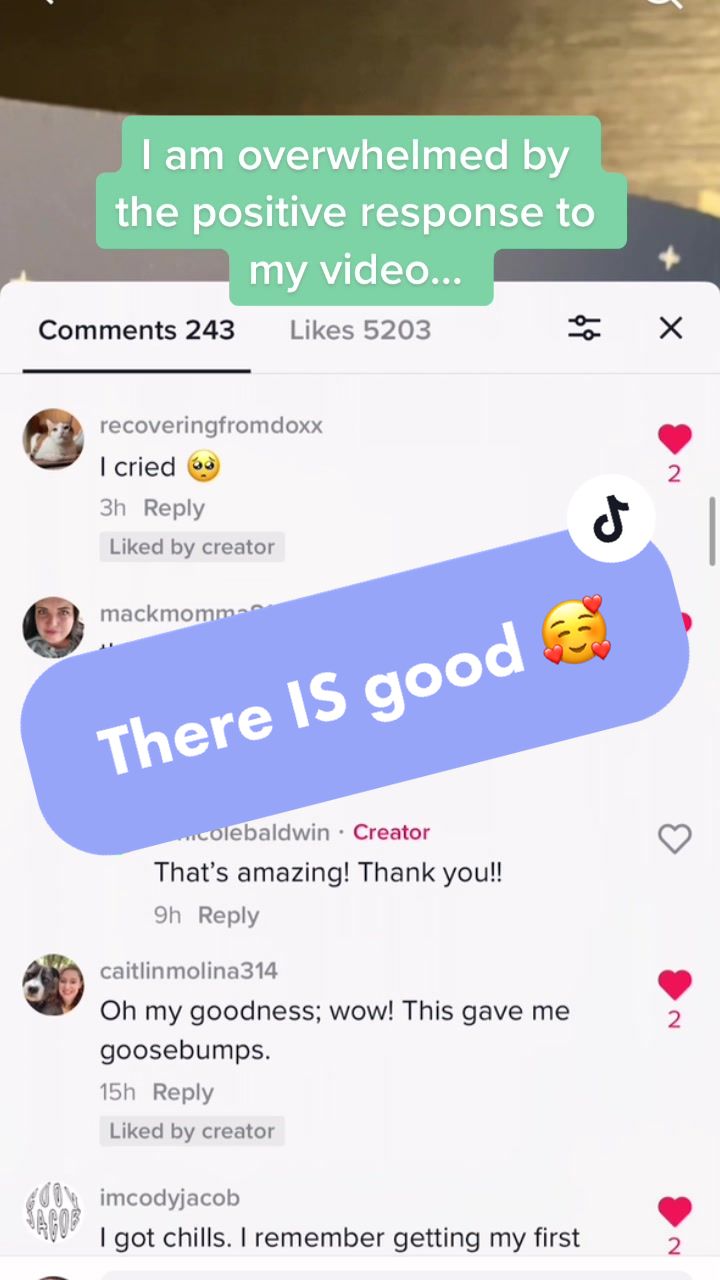The height and width of the screenshot is (1280, 720).
Task: Switch to the Comments 243 tab
Action: 136,330
